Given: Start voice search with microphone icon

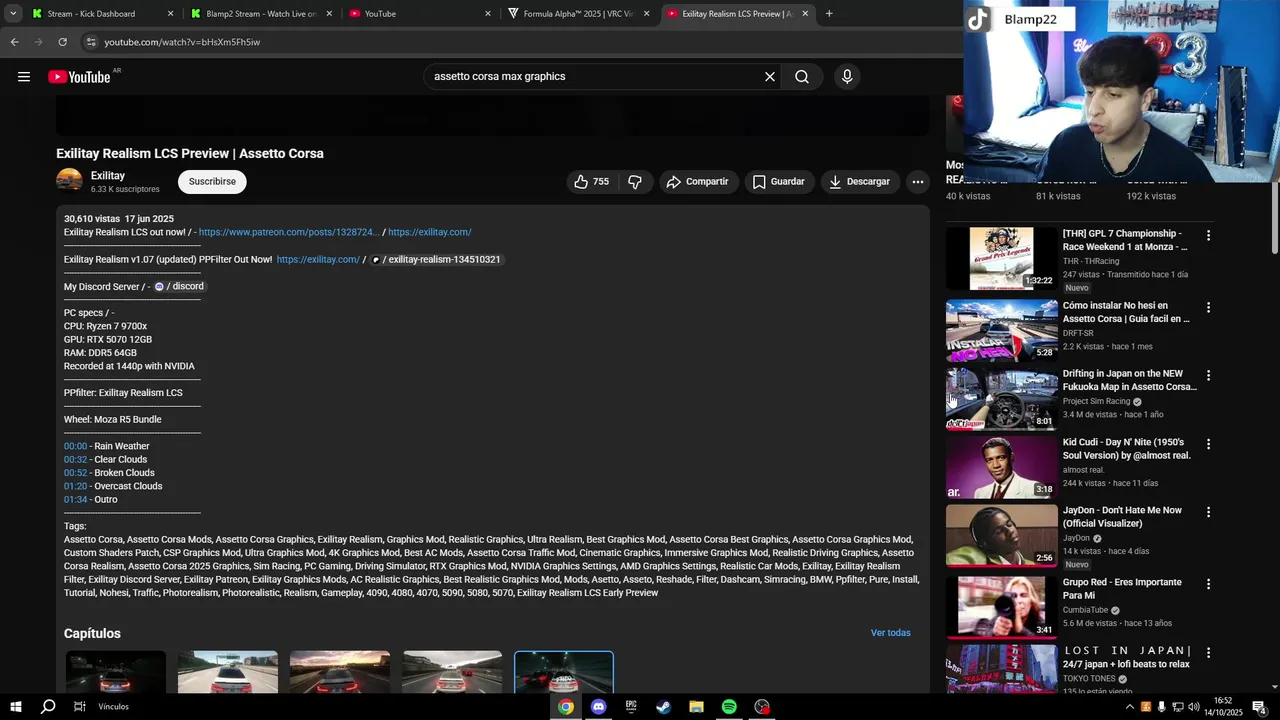Looking at the screenshot, I should pos(847,77).
